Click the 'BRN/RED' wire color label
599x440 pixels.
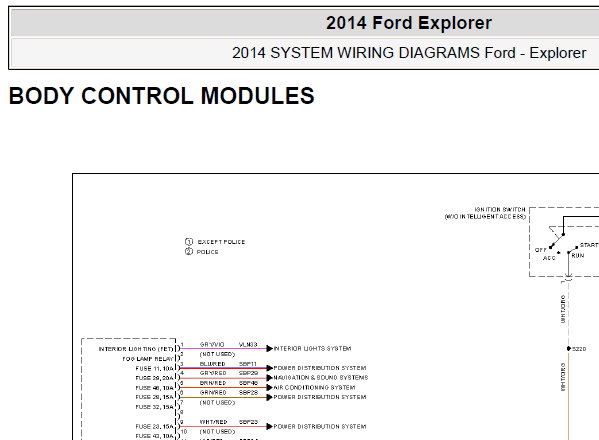[213, 383]
